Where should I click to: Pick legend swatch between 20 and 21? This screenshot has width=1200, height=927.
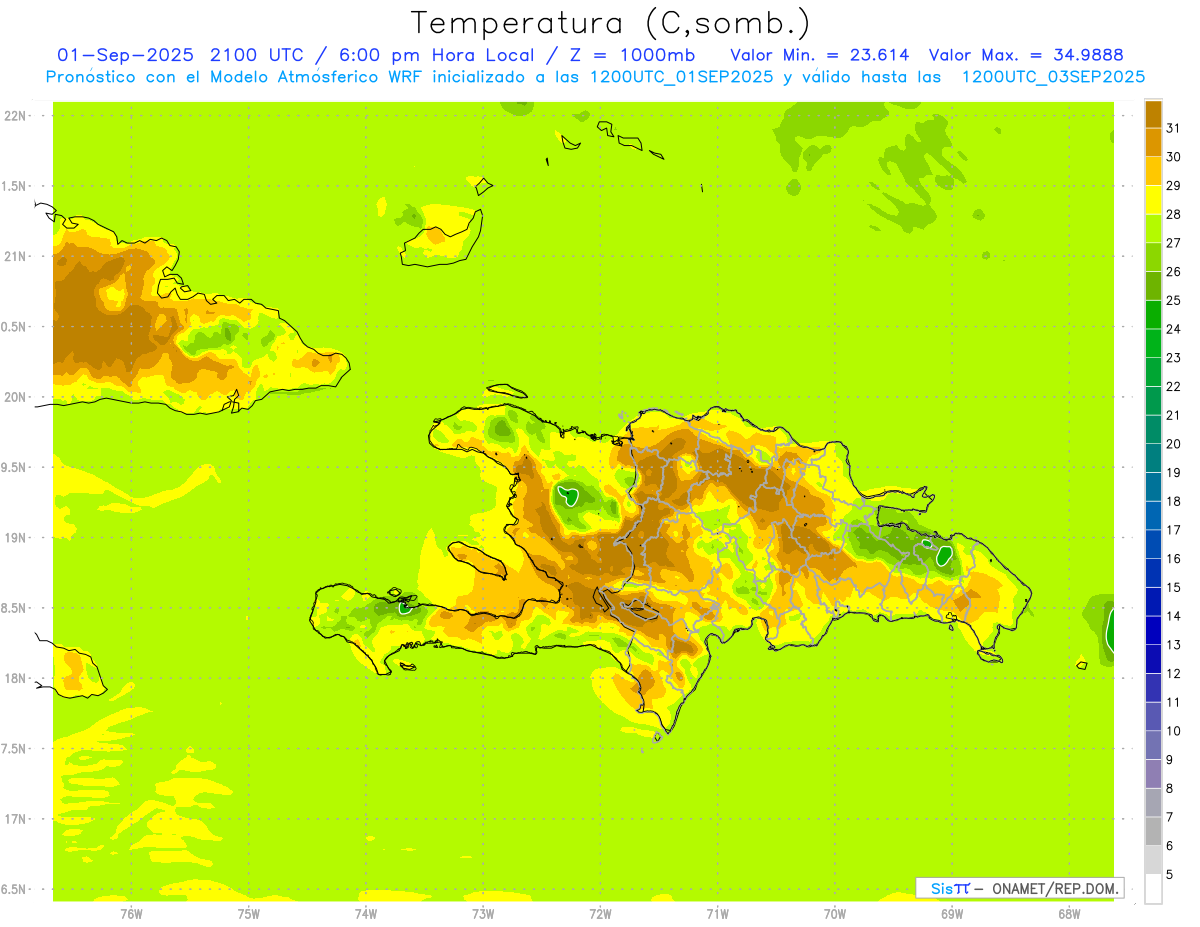(x=1153, y=429)
